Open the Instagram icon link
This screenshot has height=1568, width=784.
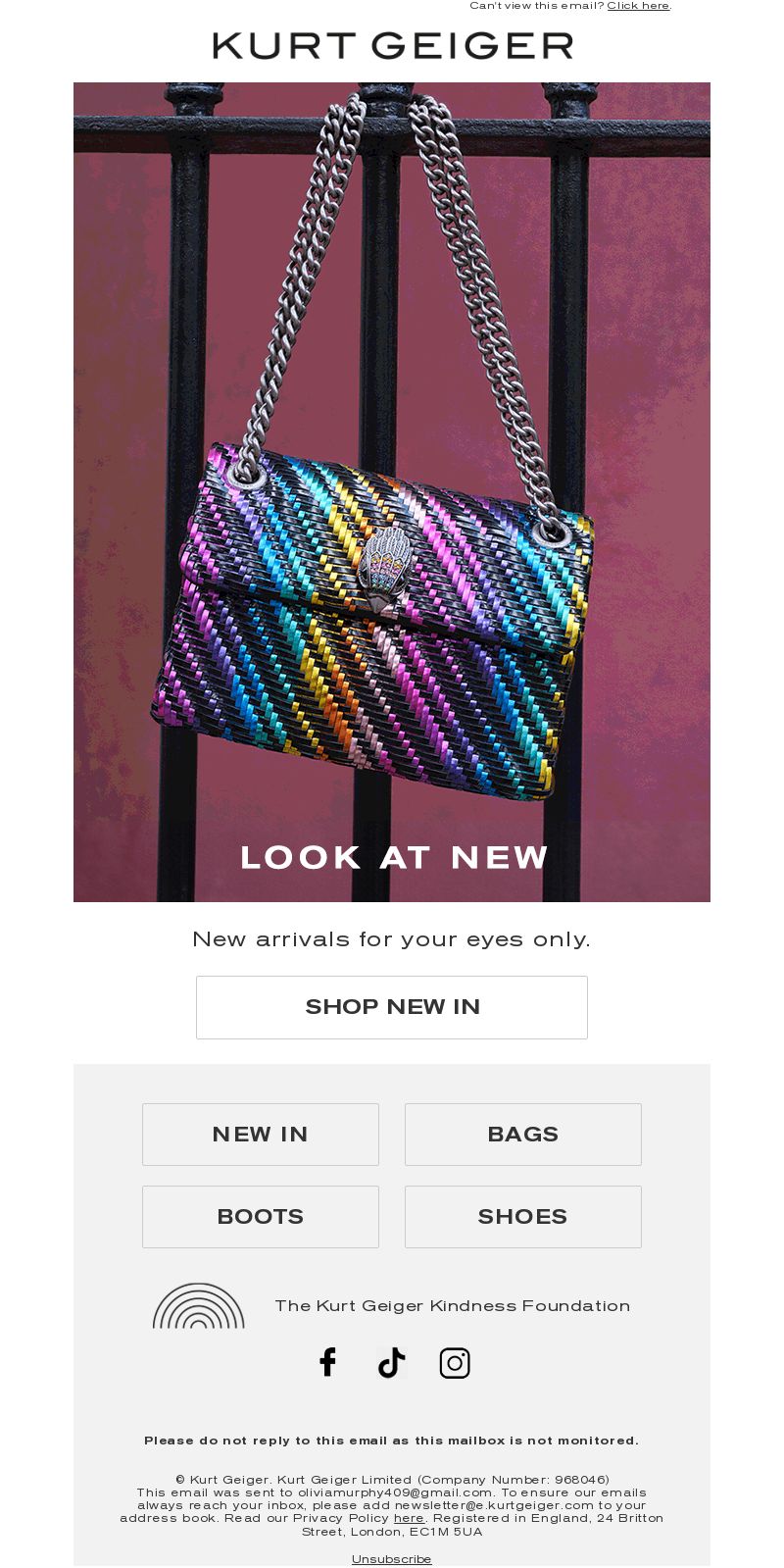(455, 1363)
